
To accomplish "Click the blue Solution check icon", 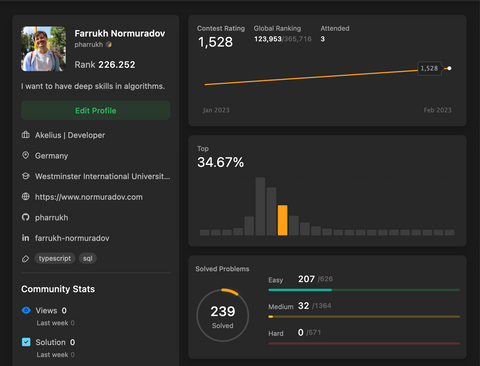I will (x=26, y=342).
